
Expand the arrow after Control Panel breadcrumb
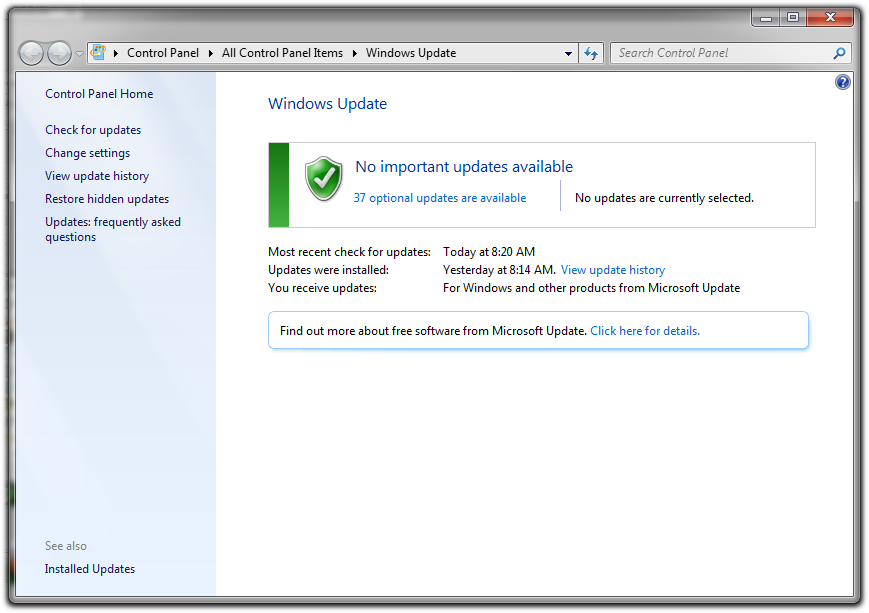(211, 53)
